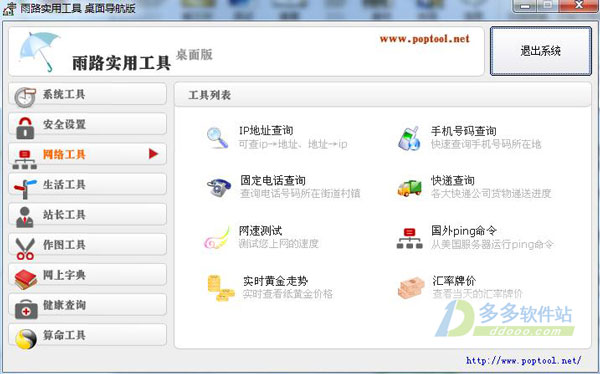The height and width of the screenshot is (374, 600).
Task: Click the 手机号码查询 mobile phone icon
Action: (x=409, y=138)
